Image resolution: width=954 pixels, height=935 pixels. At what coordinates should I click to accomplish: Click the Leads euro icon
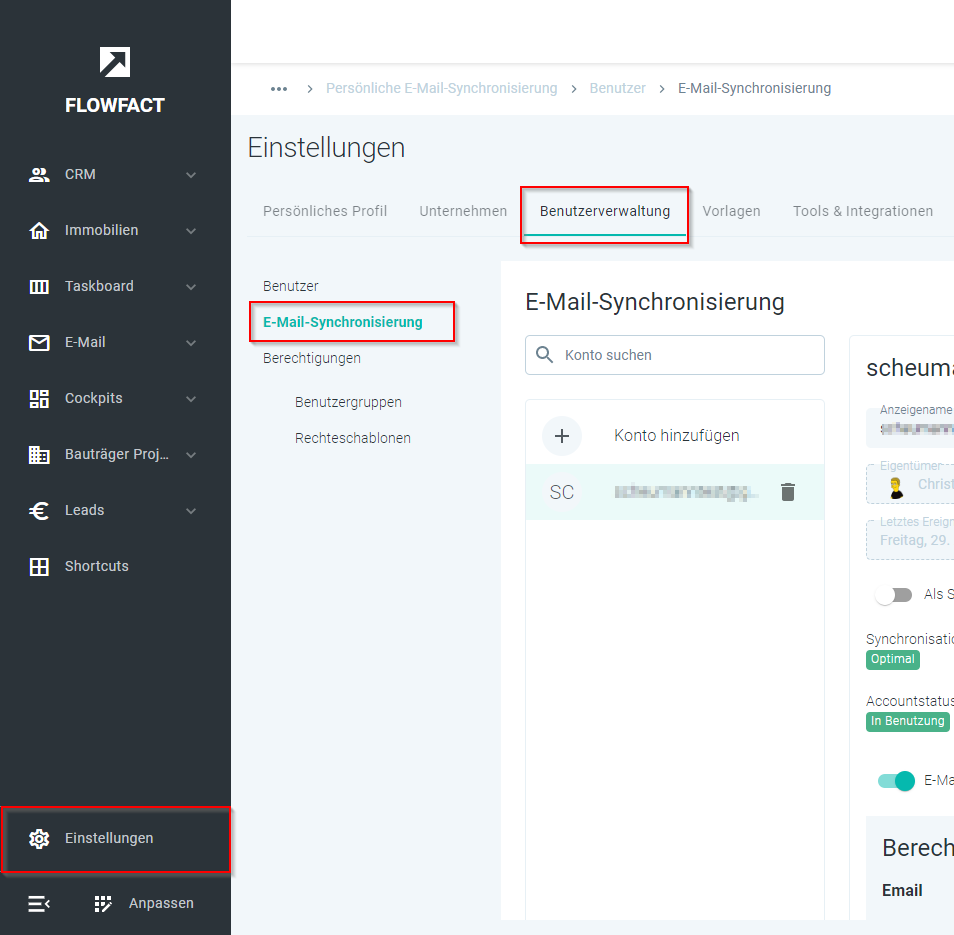coord(39,511)
